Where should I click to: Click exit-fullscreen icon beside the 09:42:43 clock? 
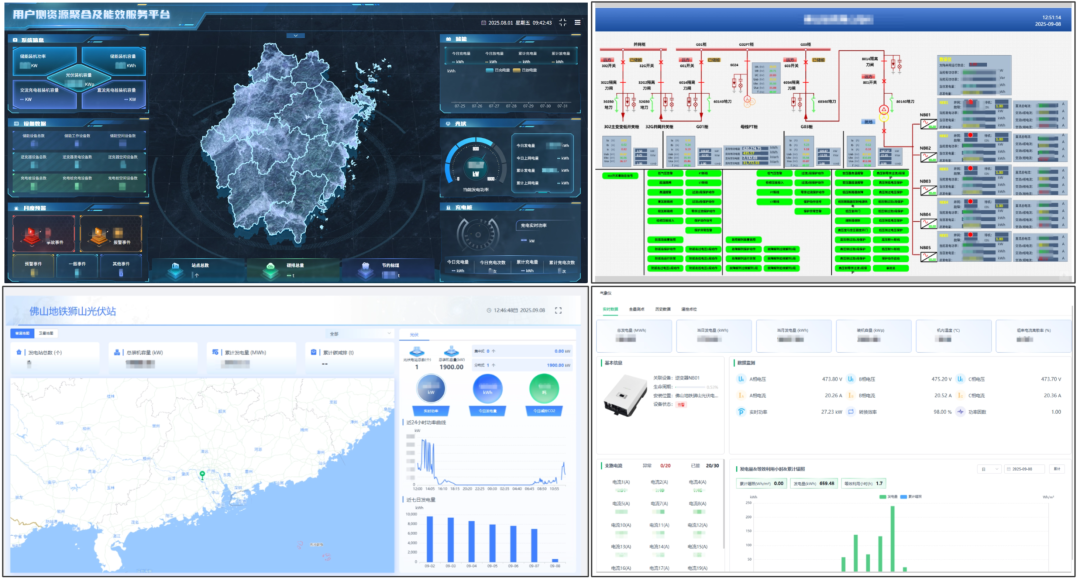click(563, 22)
